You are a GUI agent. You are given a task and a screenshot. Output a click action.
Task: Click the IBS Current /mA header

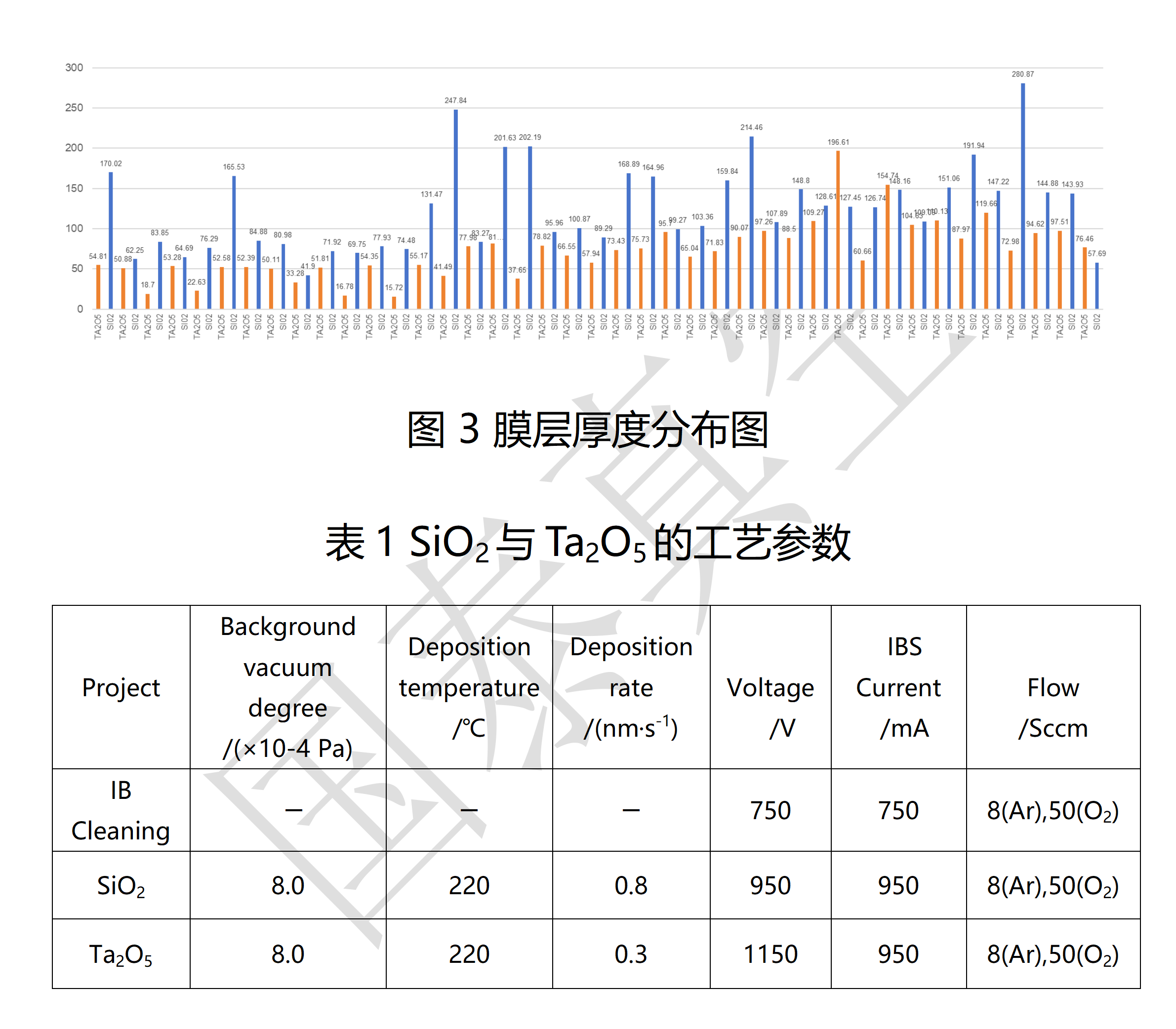click(898, 687)
